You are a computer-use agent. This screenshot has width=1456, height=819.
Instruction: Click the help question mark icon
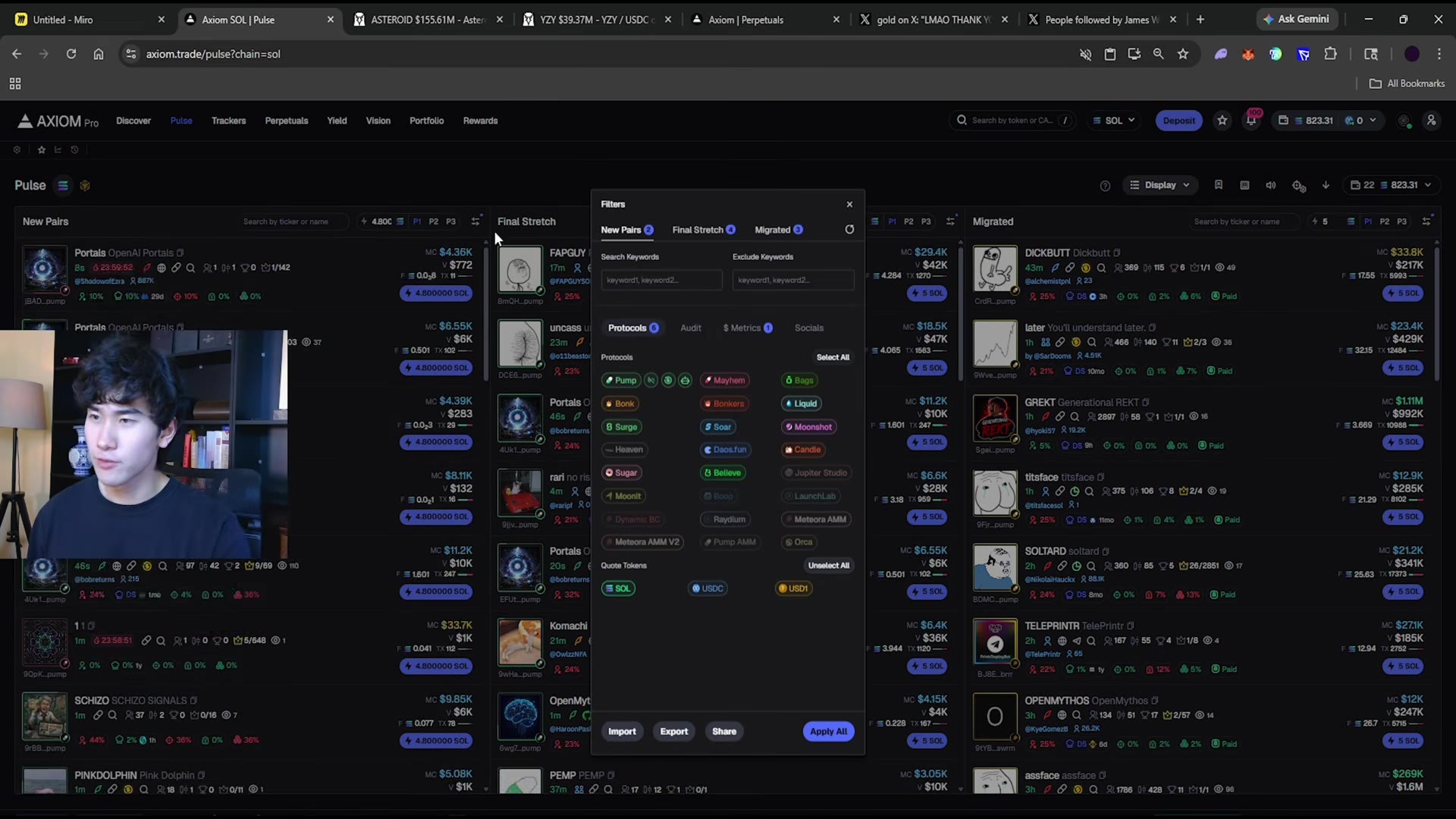tap(1105, 186)
